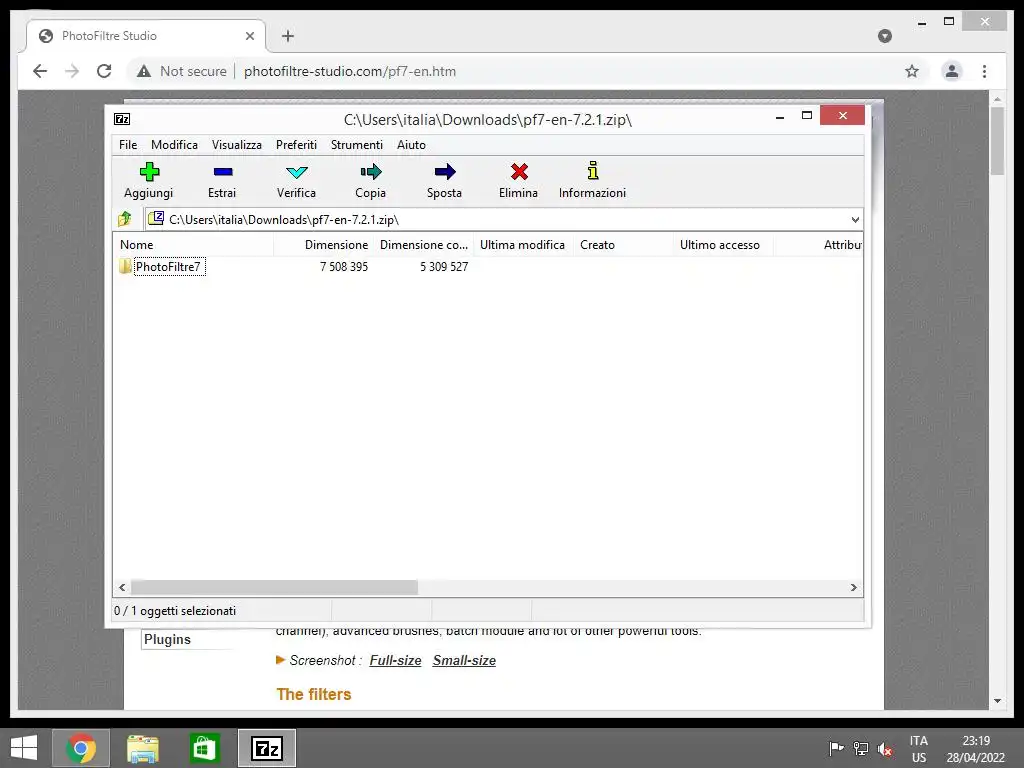Open the Aiuto menu

[411, 145]
